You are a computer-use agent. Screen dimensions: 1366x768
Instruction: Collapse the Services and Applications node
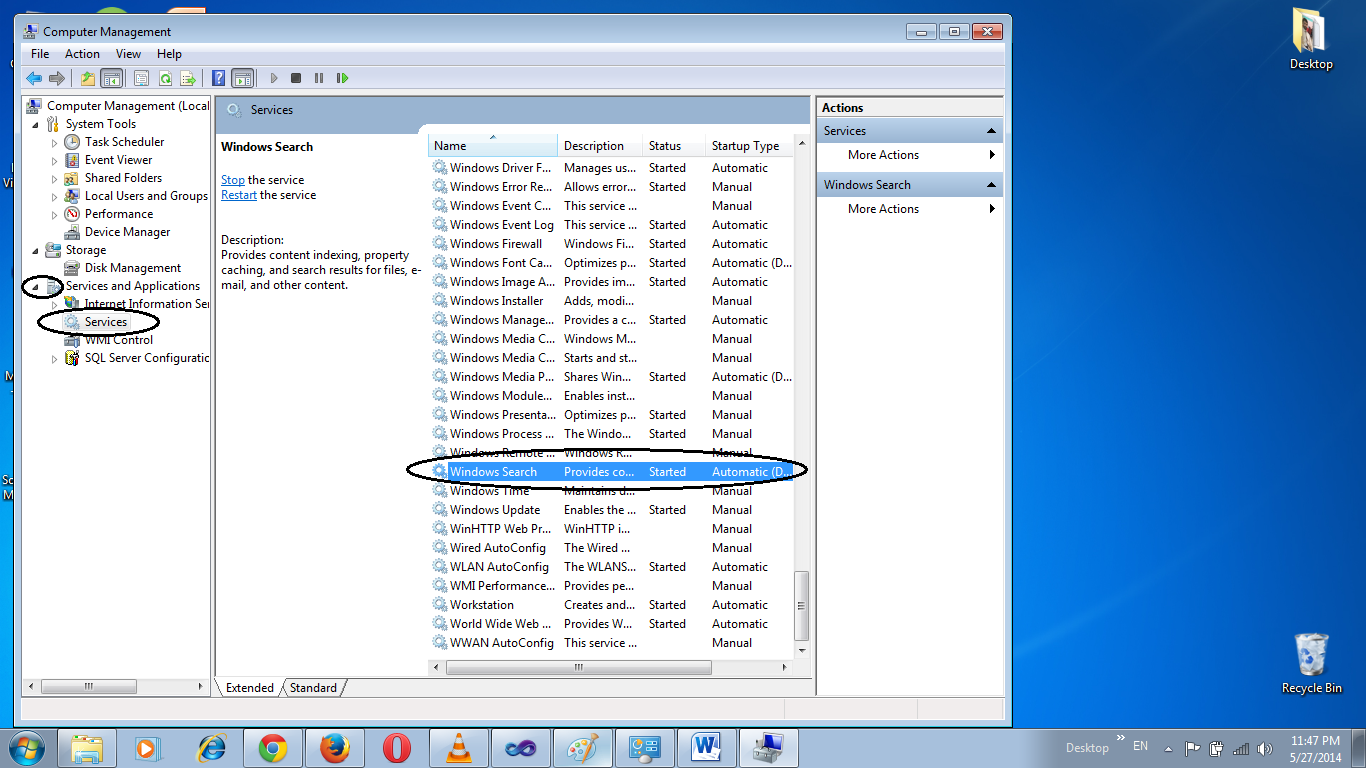click(37, 287)
